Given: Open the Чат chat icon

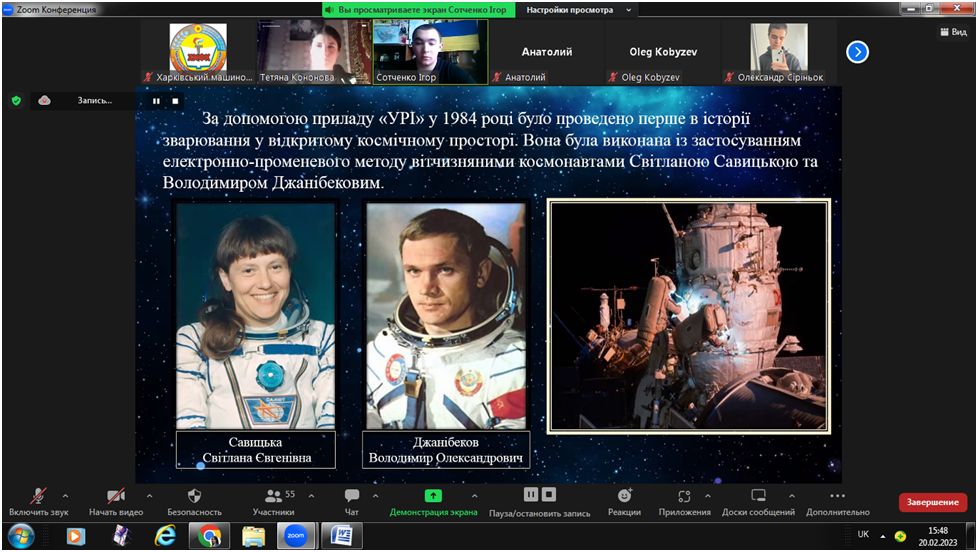Looking at the screenshot, I should tap(352, 496).
